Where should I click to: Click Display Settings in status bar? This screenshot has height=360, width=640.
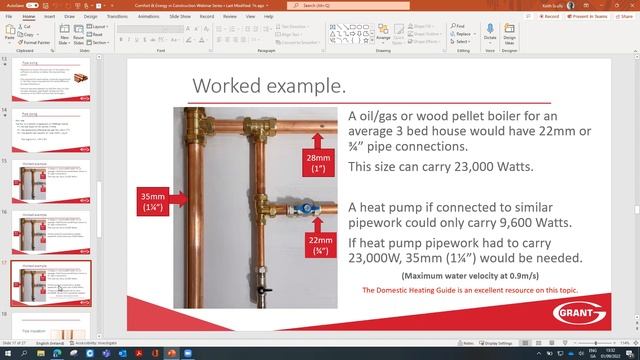point(495,343)
